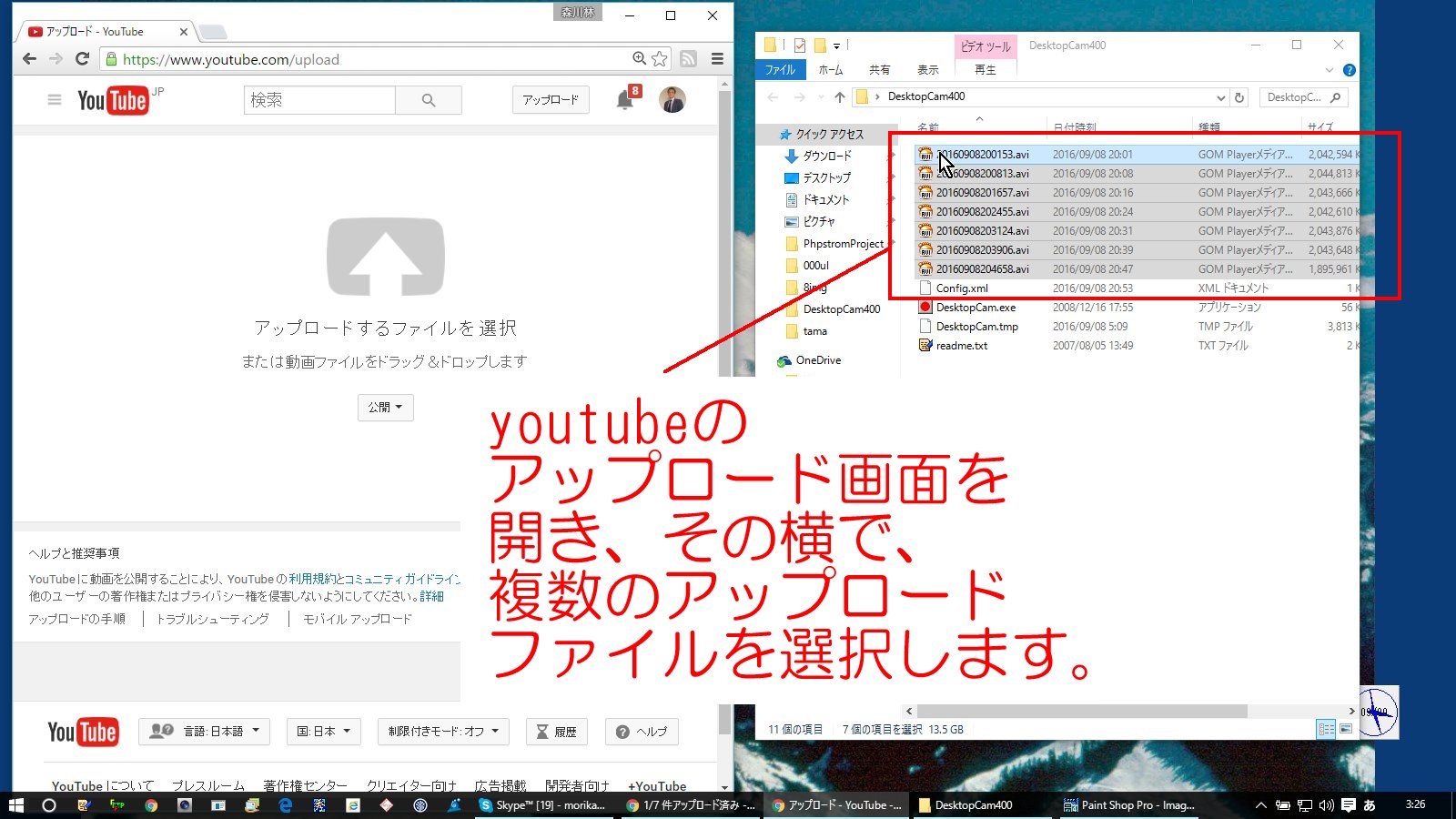
Task: Click the large upload arrow icon
Action: [386, 257]
